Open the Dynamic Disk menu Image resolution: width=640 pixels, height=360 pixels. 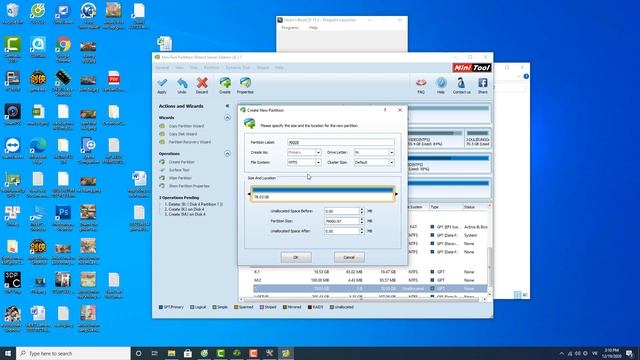coord(238,68)
